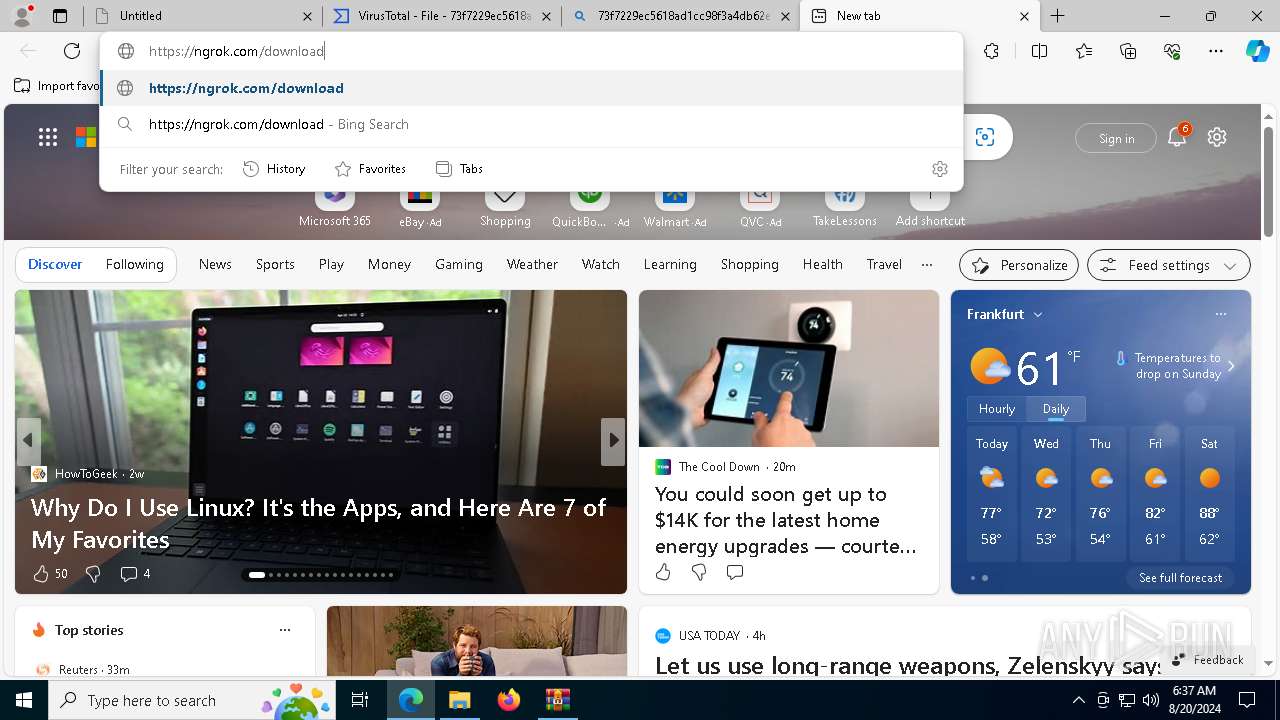Switch to the VirusTotal File tab
Image resolution: width=1280 pixels, height=720 pixels.
coord(440,16)
